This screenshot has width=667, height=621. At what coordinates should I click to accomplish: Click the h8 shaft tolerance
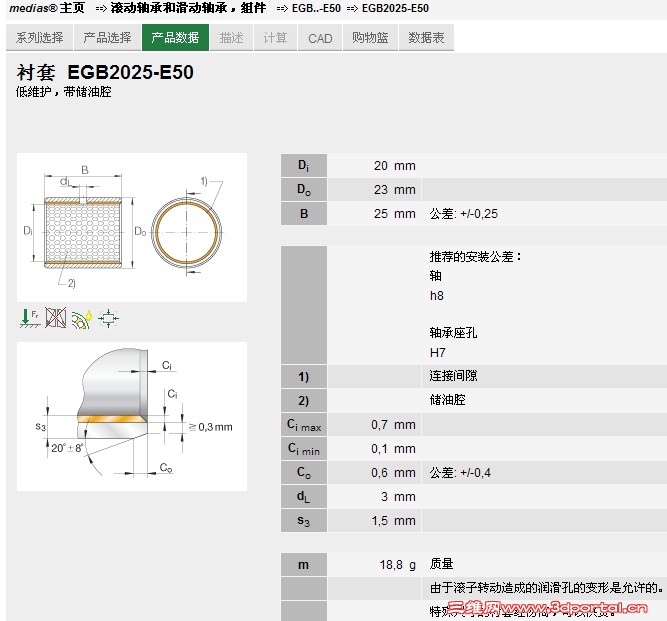tap(437, 296)
